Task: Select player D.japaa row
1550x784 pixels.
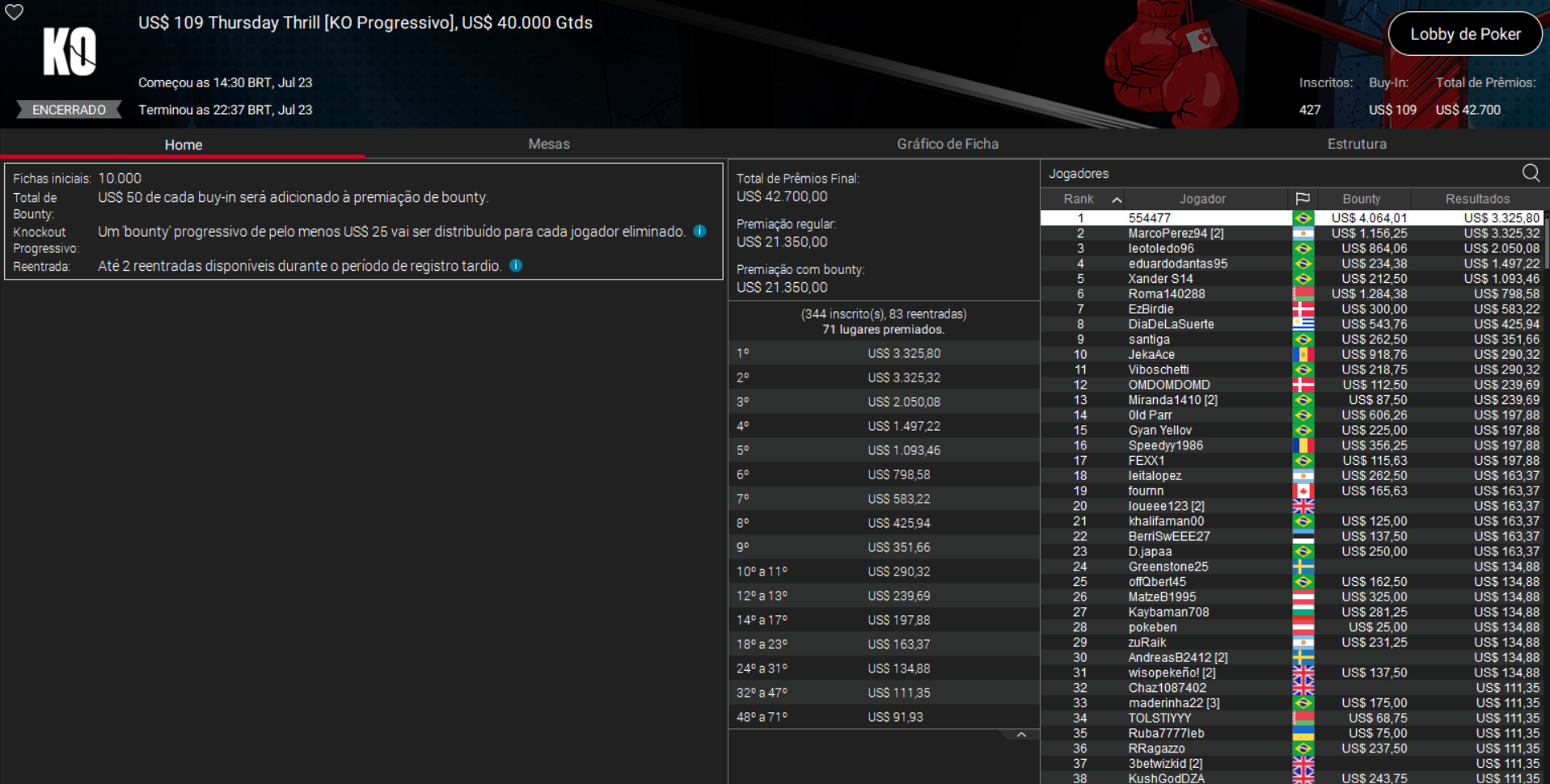Action: tap(1291, 551)
